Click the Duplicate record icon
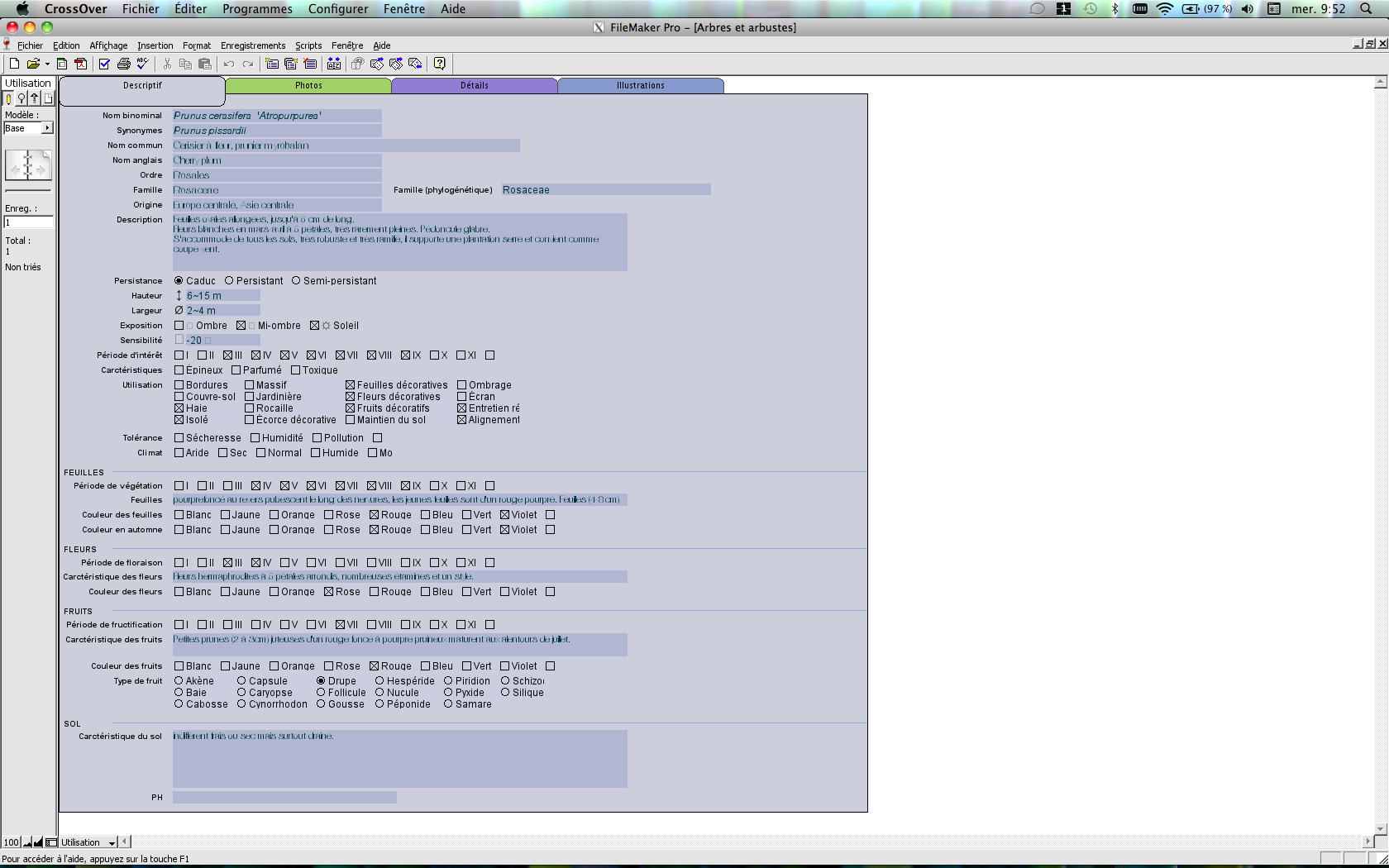The width and height of the screenshot is (1389, 868). (x=291, y=64)
